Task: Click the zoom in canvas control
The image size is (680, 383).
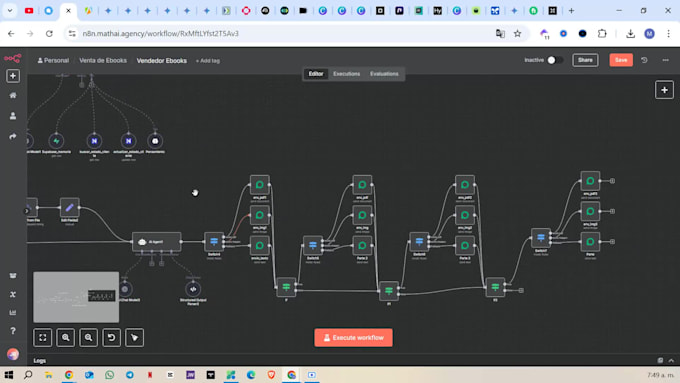Action: click(x=65, y=337)
